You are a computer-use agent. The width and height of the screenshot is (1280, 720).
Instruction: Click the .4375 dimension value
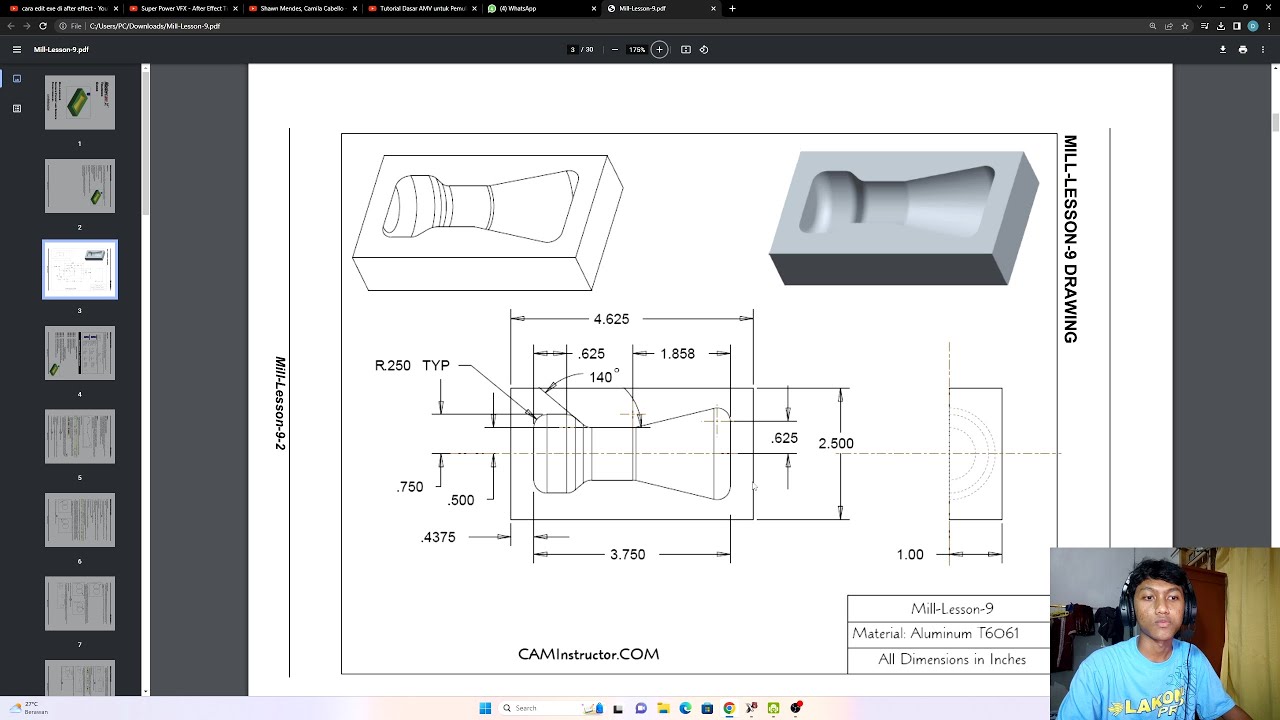[438, 538]
